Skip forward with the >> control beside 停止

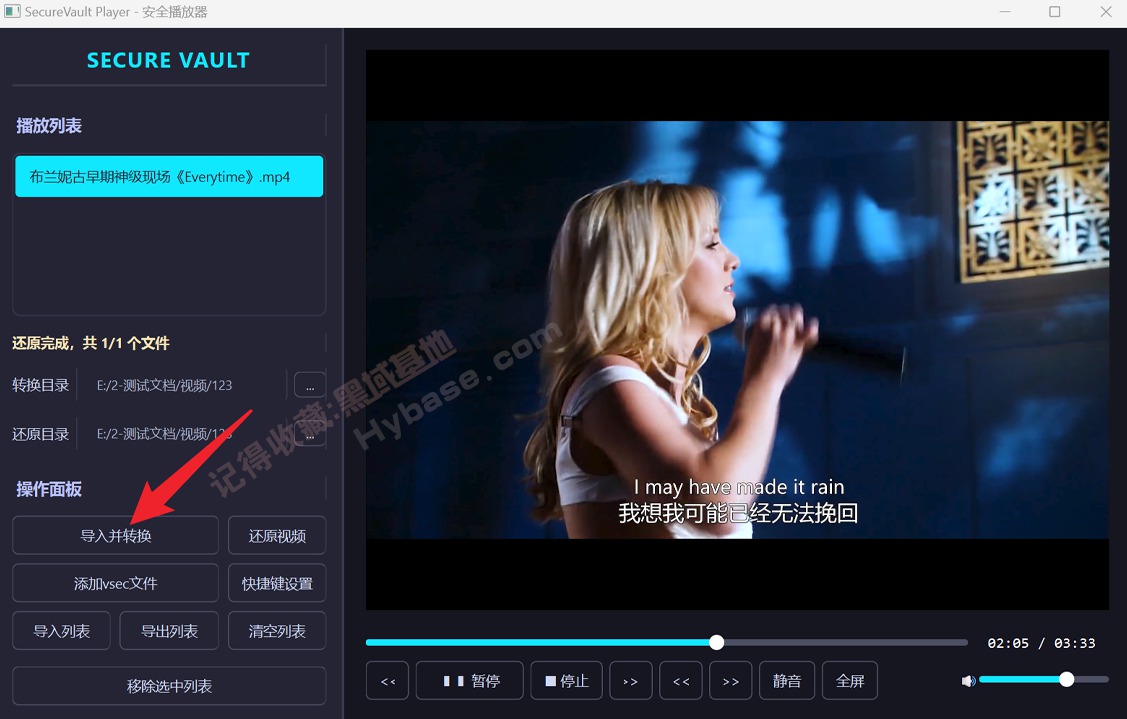(x=630, y=680)
